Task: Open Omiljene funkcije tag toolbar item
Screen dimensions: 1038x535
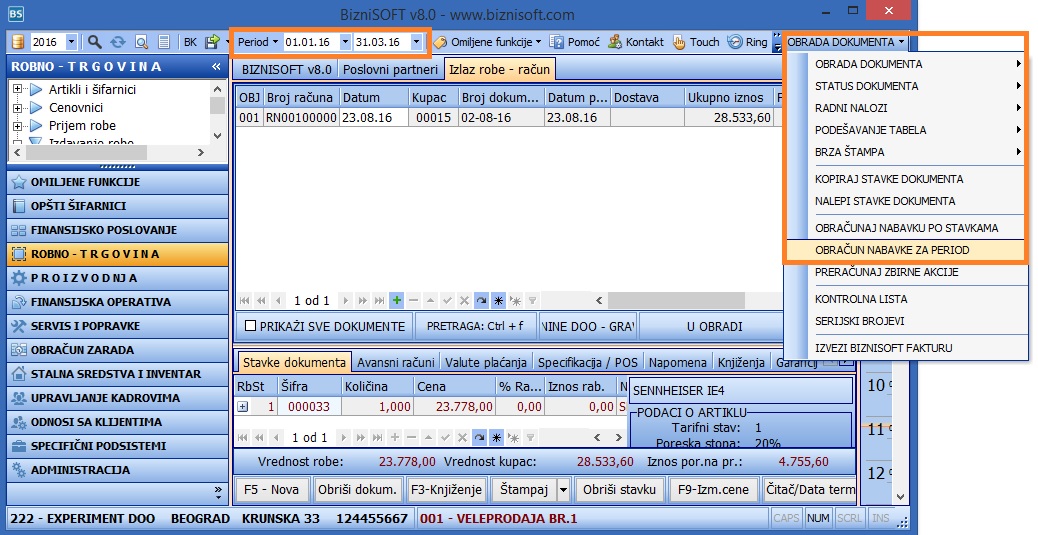Action: point(487,42)
